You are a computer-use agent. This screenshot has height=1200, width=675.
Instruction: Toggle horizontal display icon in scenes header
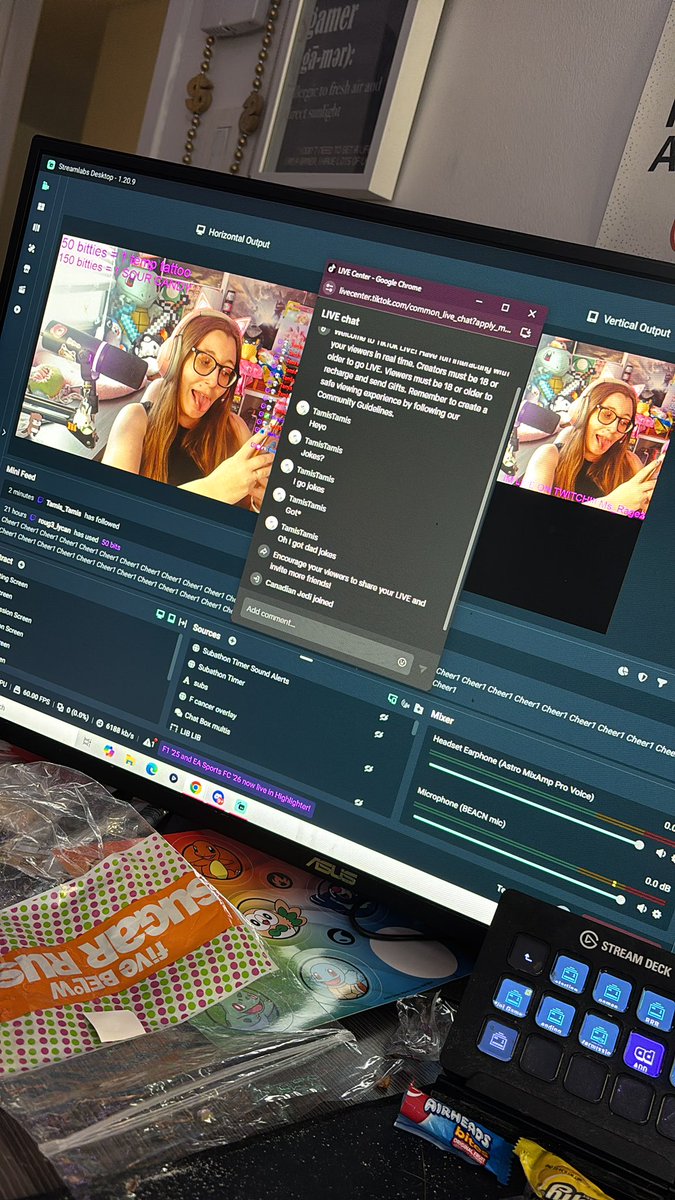(x=160, y=615)
